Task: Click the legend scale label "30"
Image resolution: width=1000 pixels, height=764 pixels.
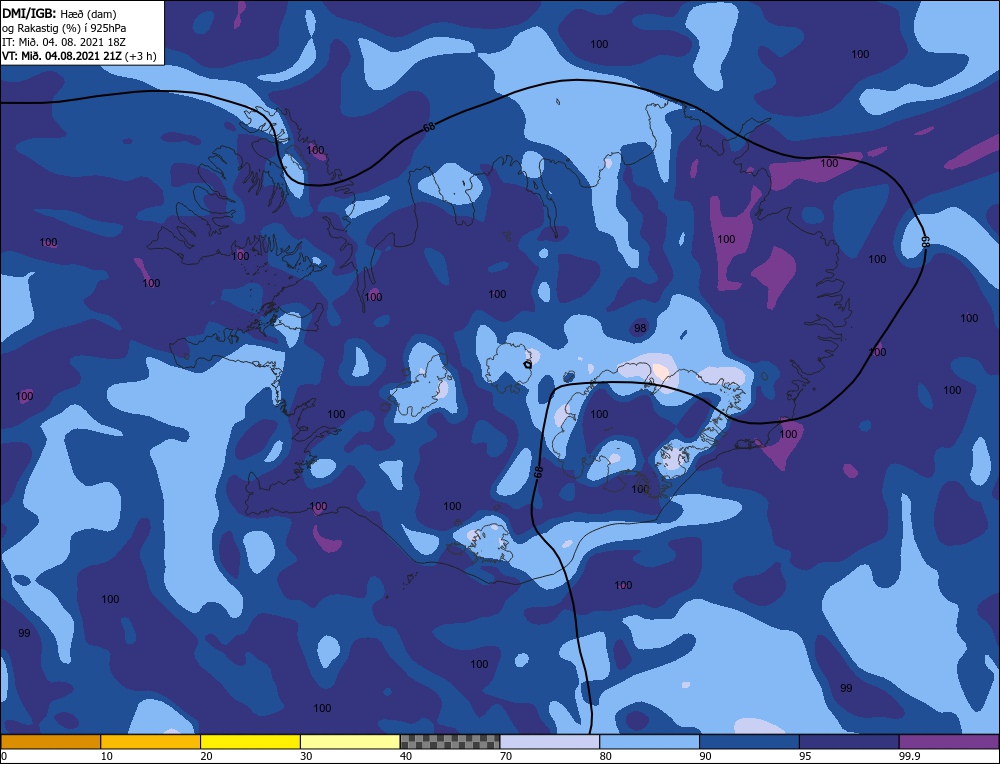Action: (x=306, y=756)
